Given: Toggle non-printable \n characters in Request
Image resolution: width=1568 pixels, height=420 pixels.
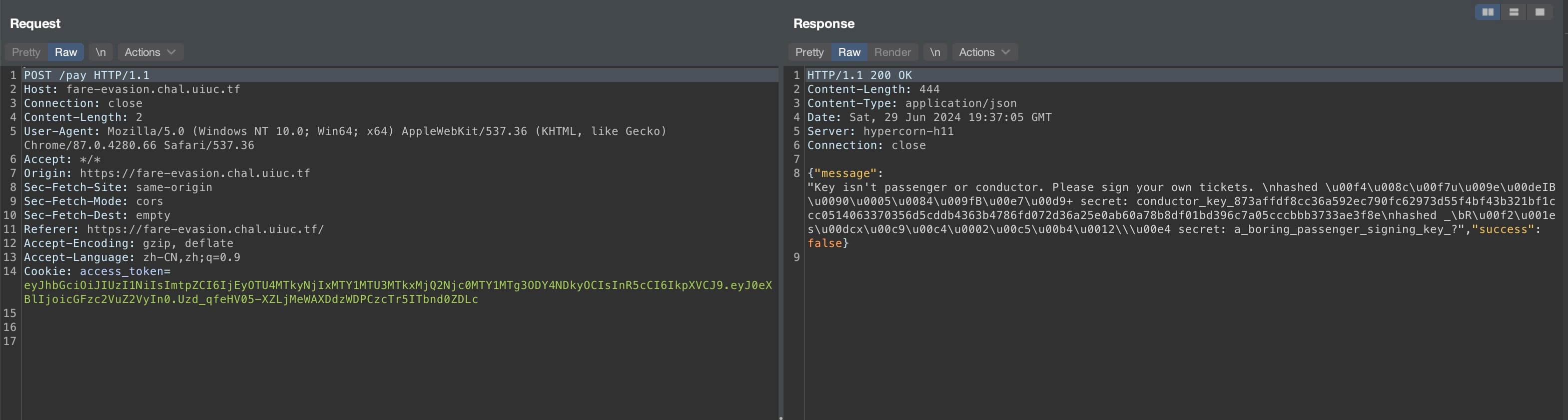Looking at the screenshot, I should tap(100, 52).
